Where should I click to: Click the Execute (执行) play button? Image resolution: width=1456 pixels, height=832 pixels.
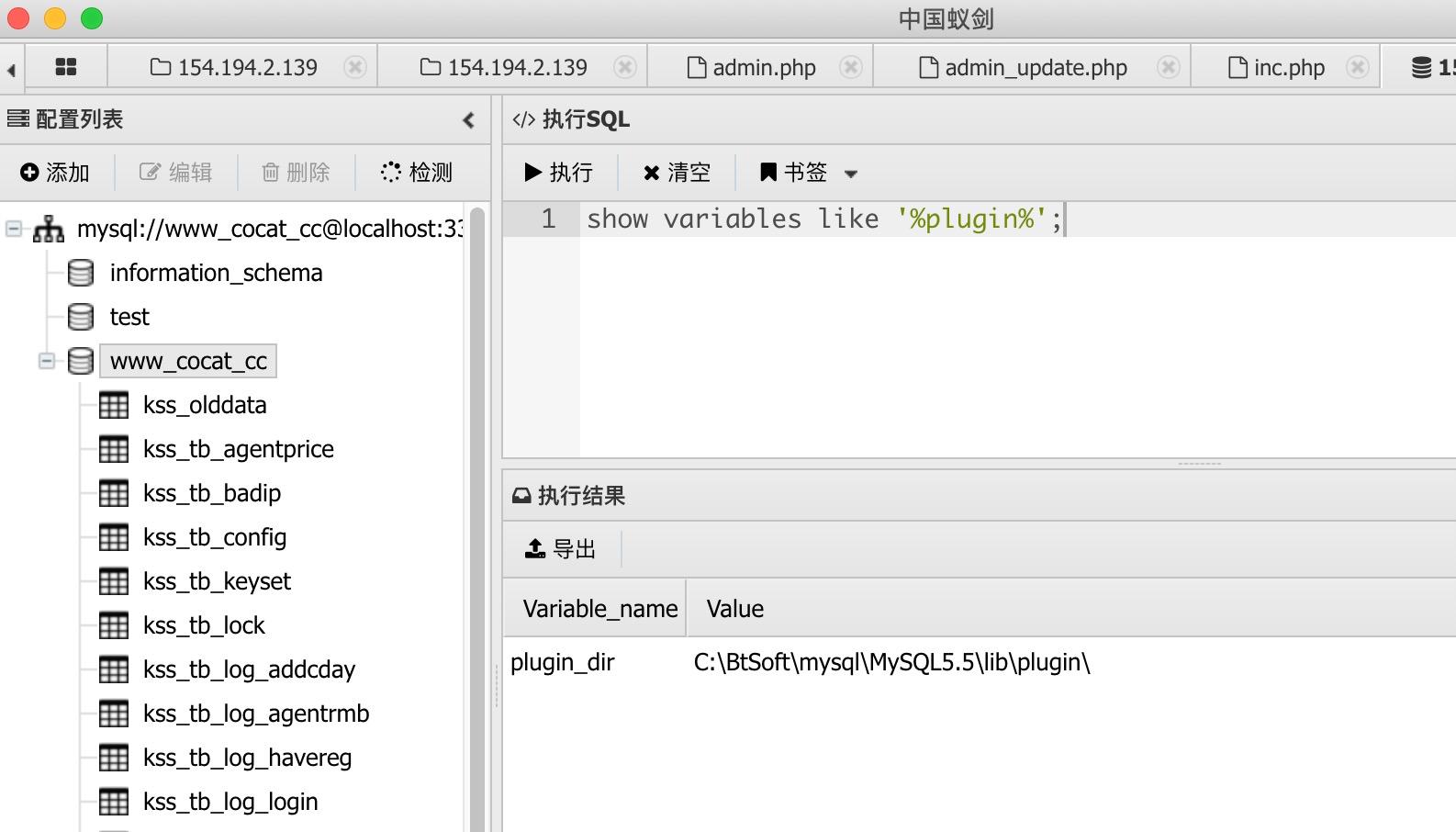click(x=558, y=173)
